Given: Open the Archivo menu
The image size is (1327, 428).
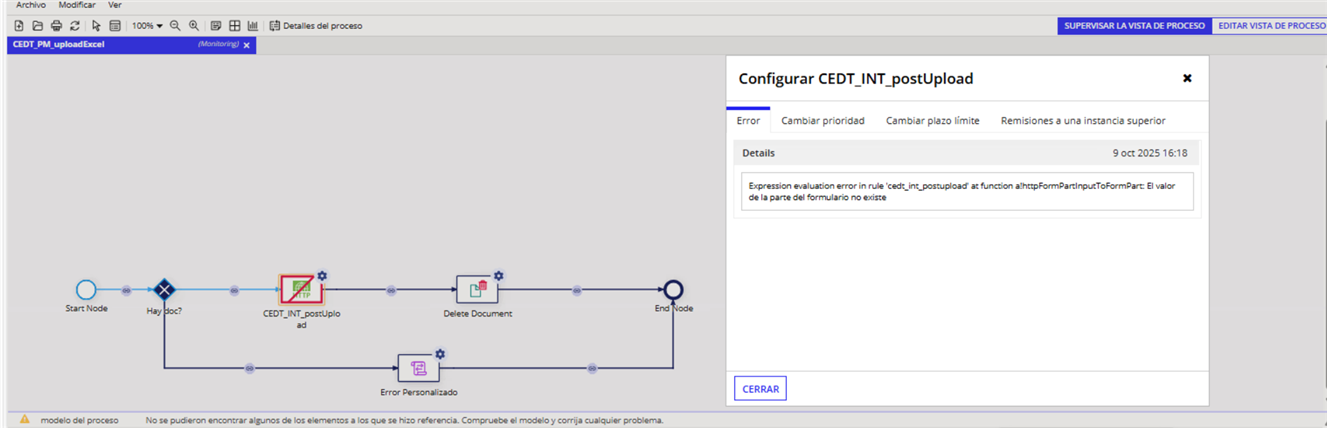Looking at the screenshot, I should tap(30, 5).
